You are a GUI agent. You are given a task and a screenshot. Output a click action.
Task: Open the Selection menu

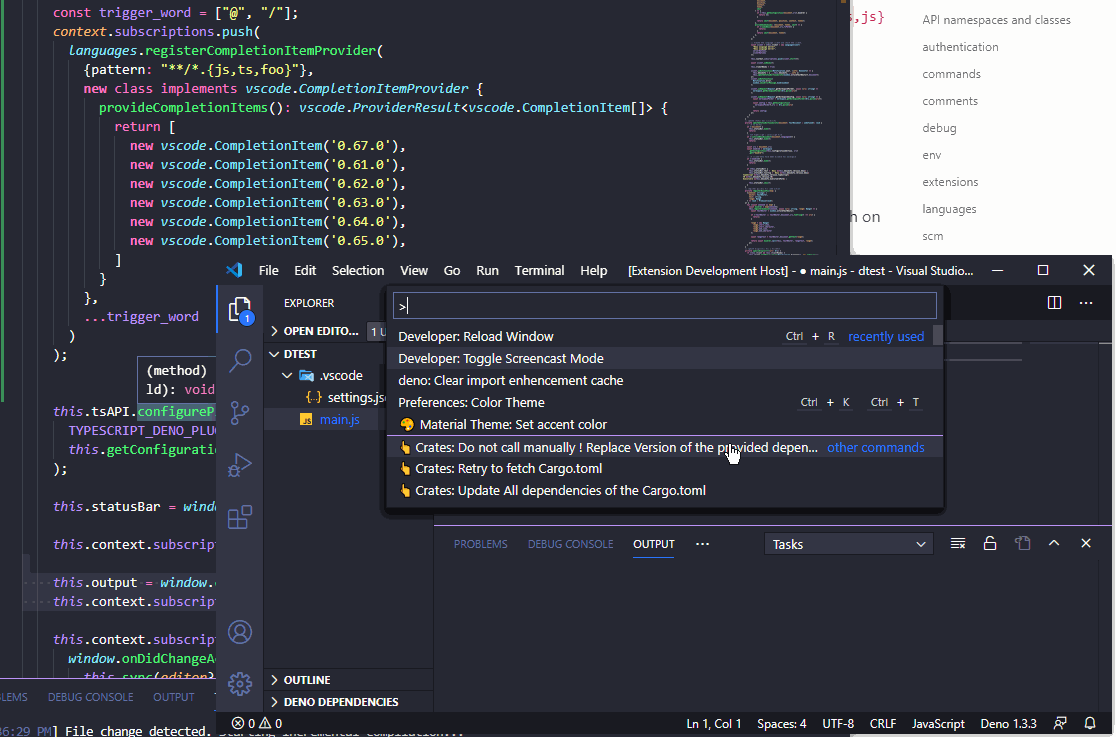pos(358,271)
